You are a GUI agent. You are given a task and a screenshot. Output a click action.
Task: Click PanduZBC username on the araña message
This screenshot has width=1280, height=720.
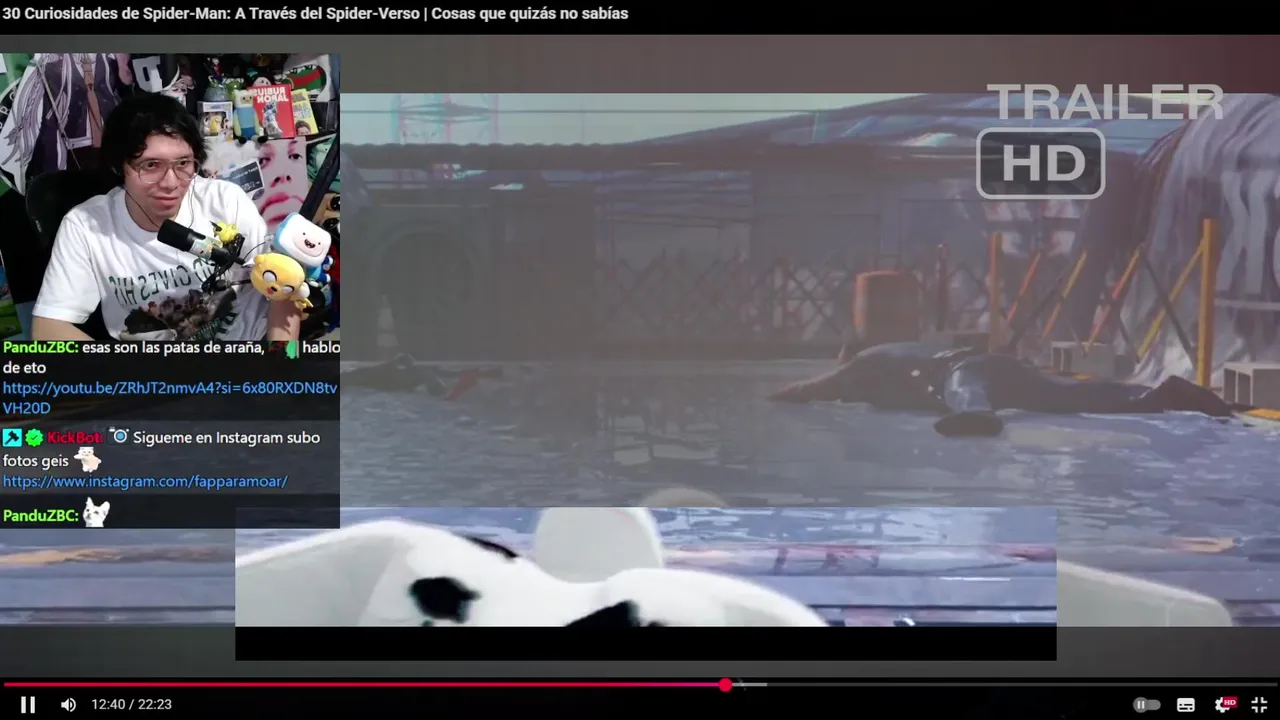[40, 347]
